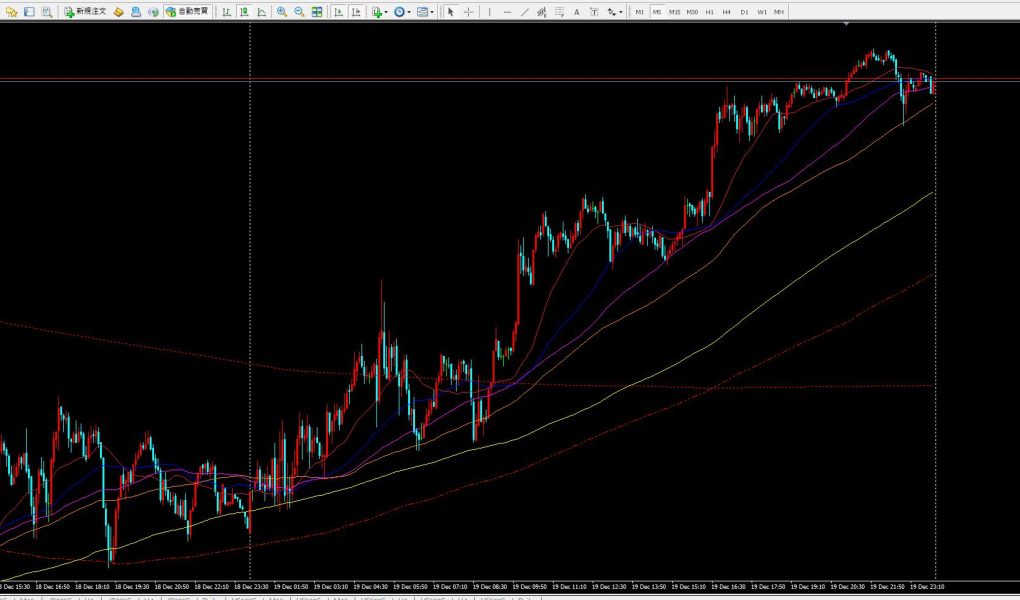
Task: Select the Crosshair cursor tool
Action: (468, 12)
